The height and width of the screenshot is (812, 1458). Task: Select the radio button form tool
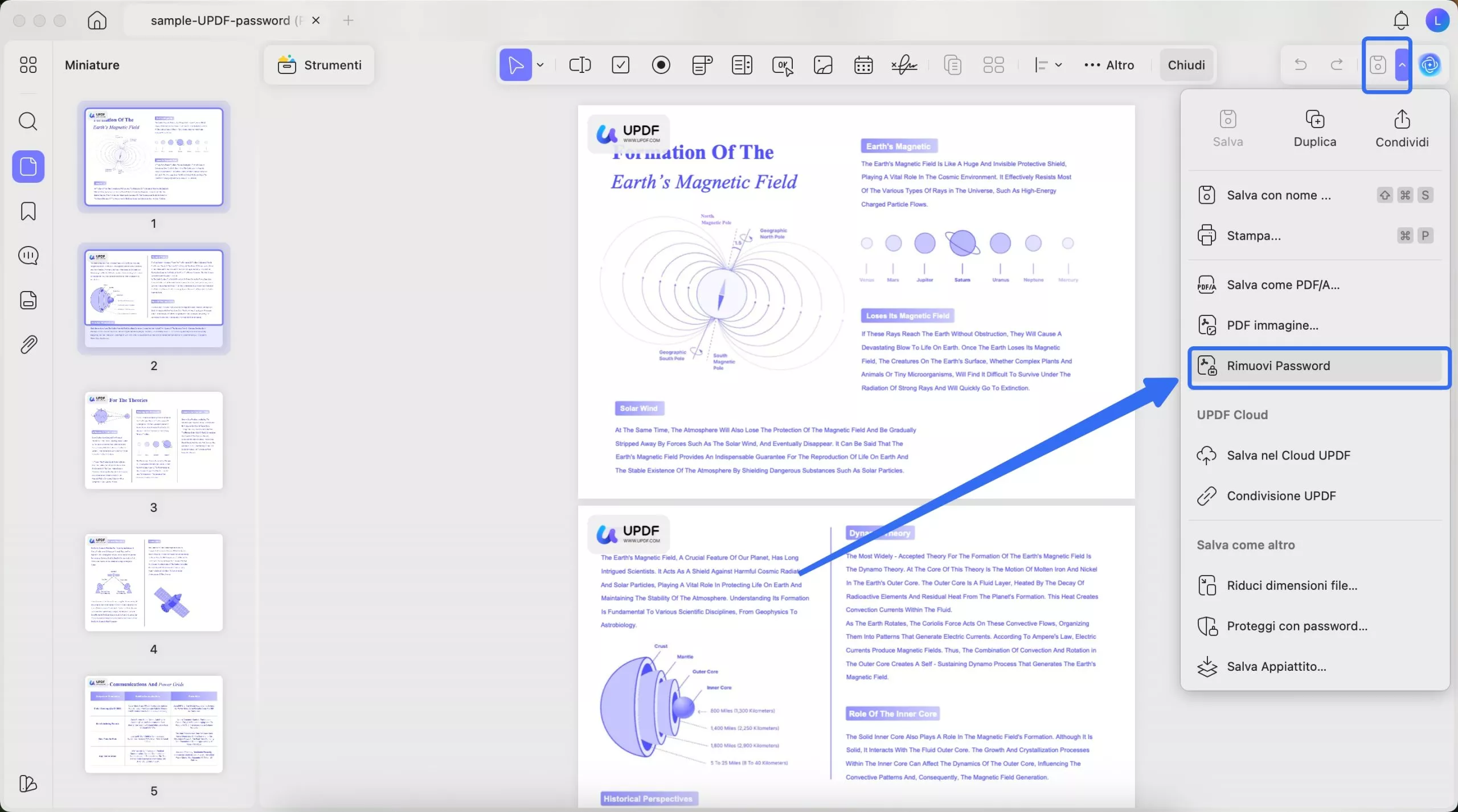(x=661, y=65)
